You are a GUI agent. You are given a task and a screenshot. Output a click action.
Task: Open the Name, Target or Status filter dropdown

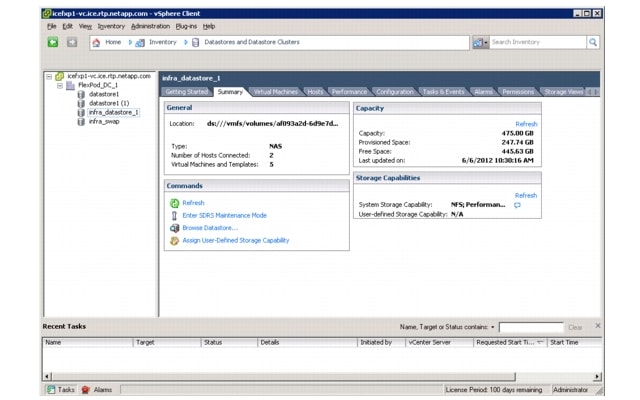(x=493, y=327)
